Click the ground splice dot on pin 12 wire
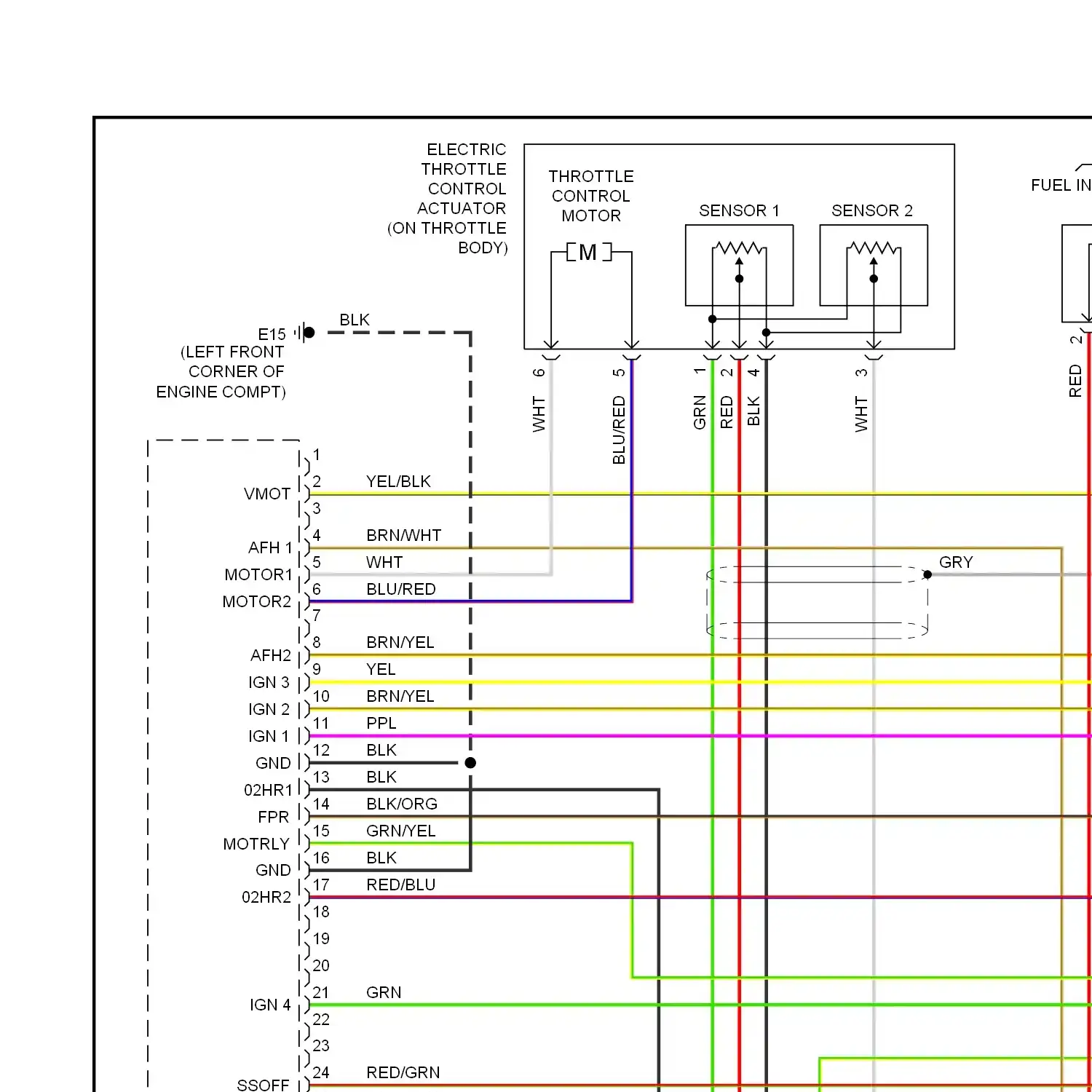 coord(470,762)
